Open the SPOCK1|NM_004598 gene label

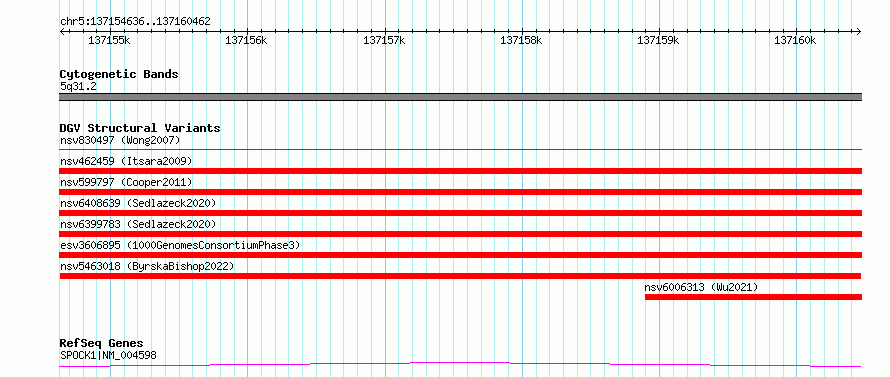coord(108,356)
